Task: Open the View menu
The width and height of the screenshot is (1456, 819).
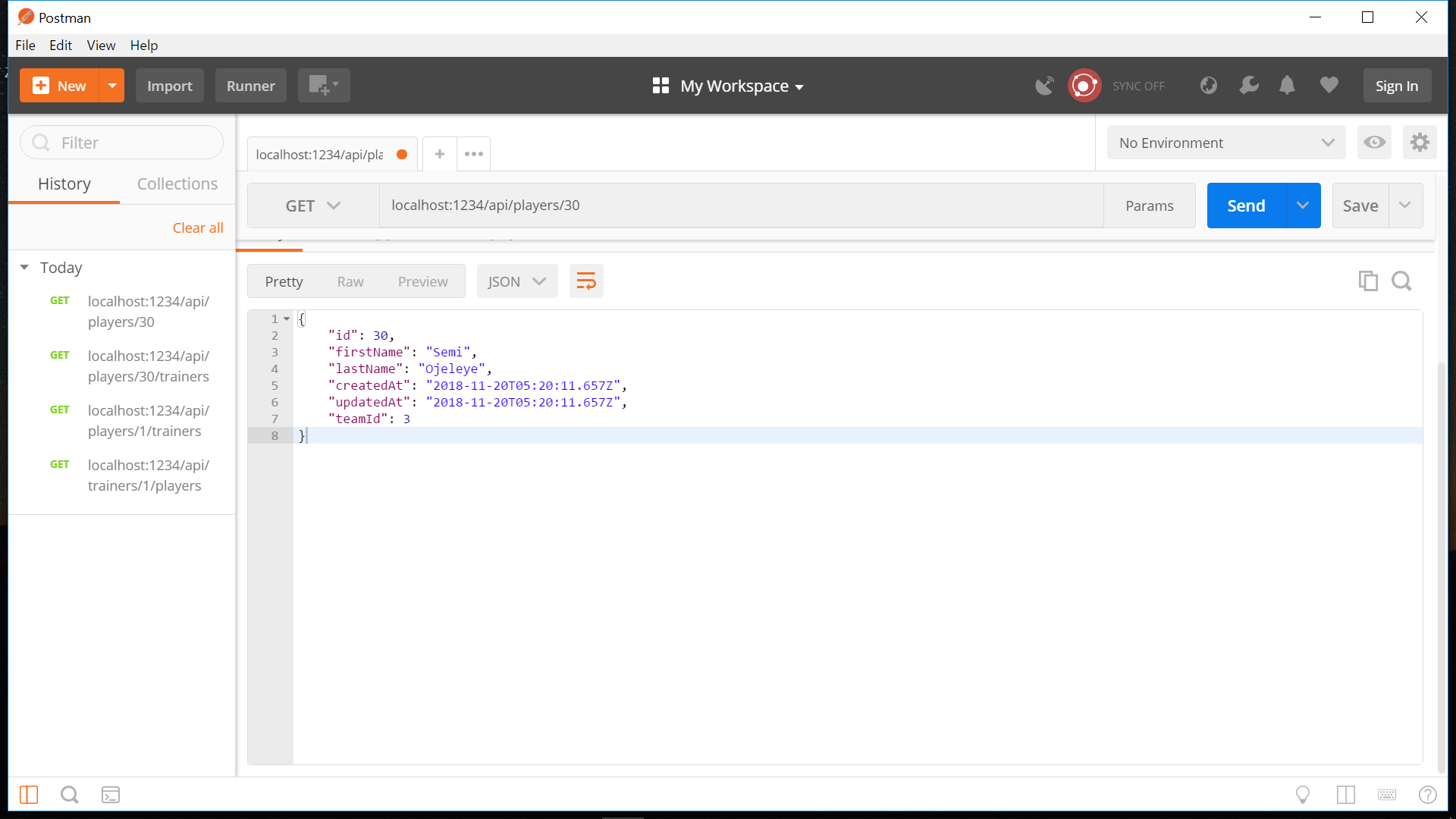Action: [x=101, y=45]
